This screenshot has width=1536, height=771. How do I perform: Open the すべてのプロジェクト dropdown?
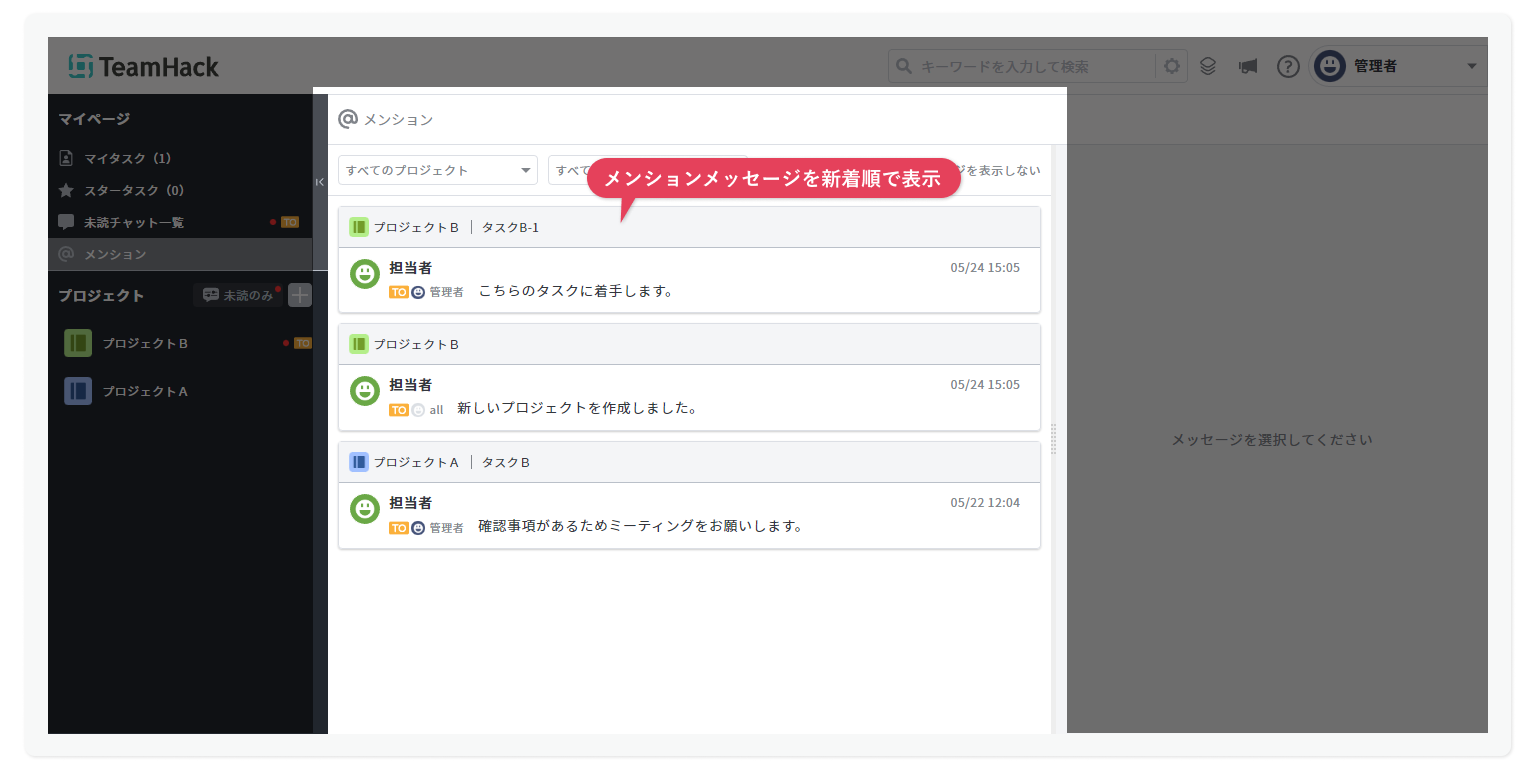[x=437, y=170]
